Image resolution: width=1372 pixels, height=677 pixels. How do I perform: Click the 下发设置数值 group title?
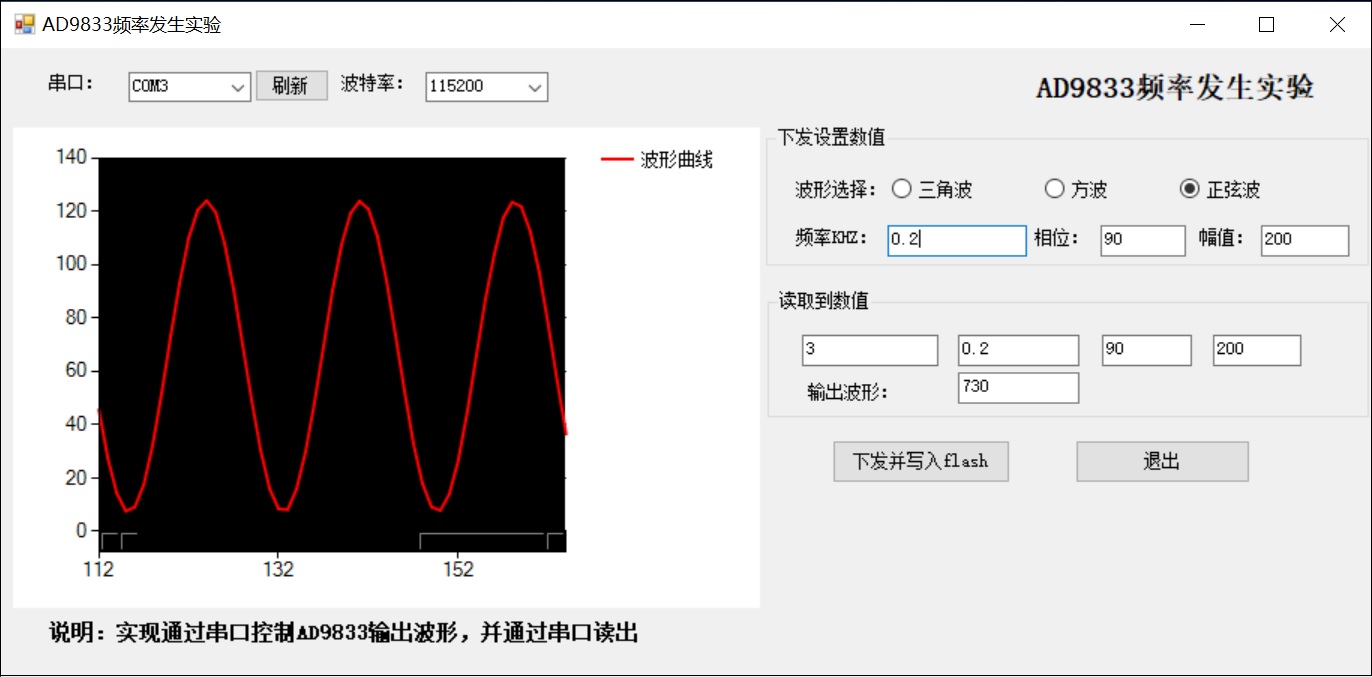pos(831,138)
